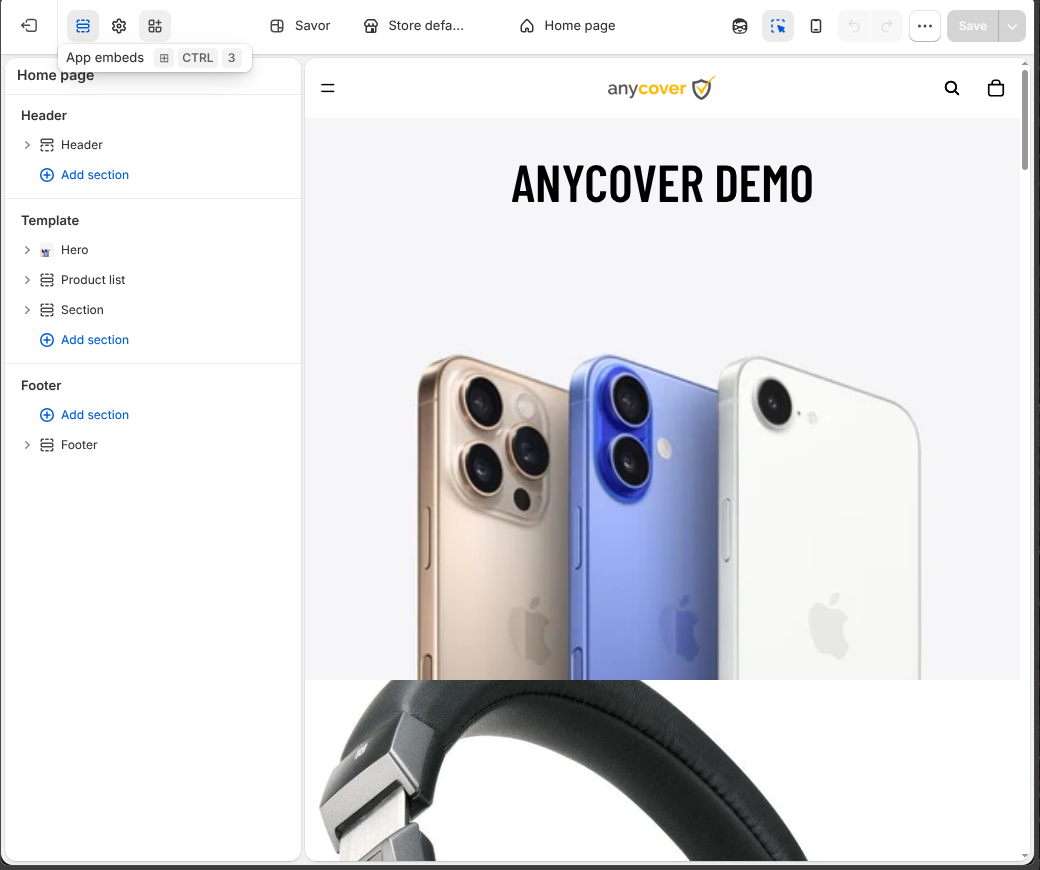
Task: Click the Header section type icon
Action: pyautogui.click(x=46, y=145)
